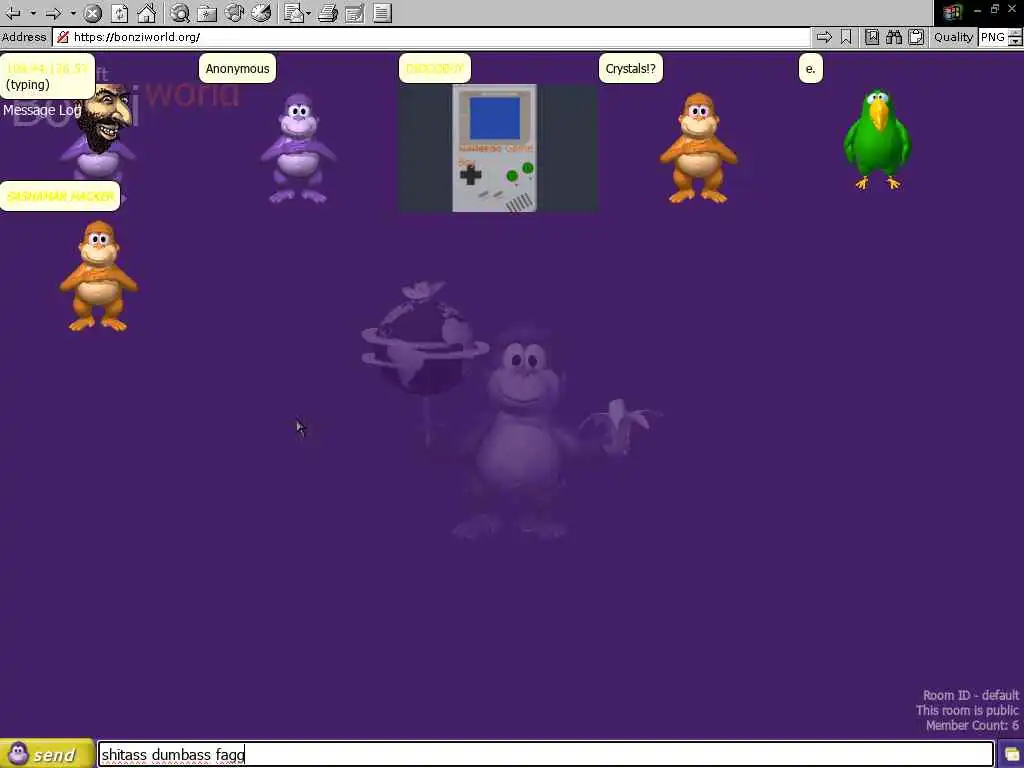Click the "Quality" label
This screenshot has width=1024, height=768.
tap(953, 37)
